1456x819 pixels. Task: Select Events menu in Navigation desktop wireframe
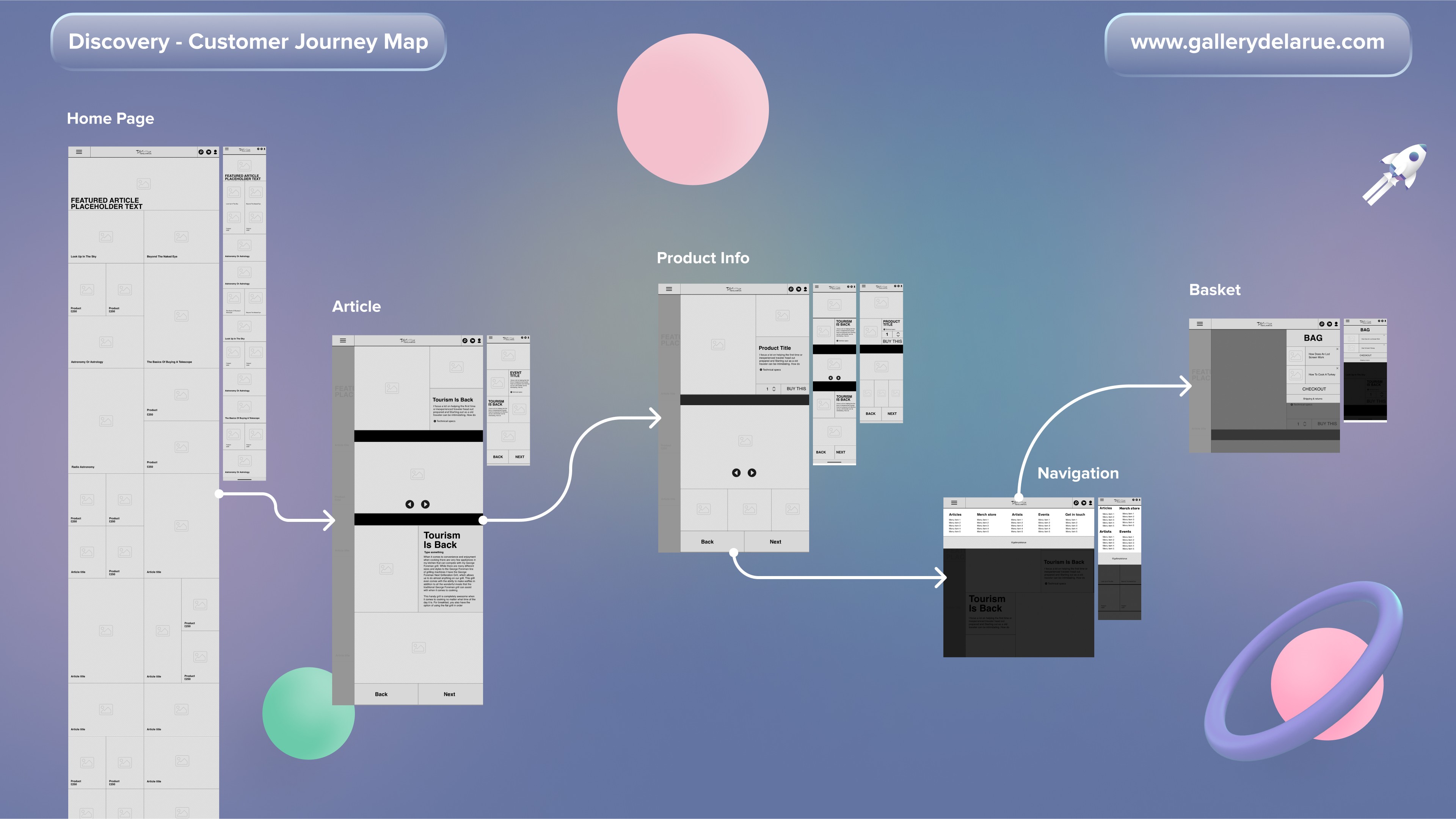tap(1043, 515)
